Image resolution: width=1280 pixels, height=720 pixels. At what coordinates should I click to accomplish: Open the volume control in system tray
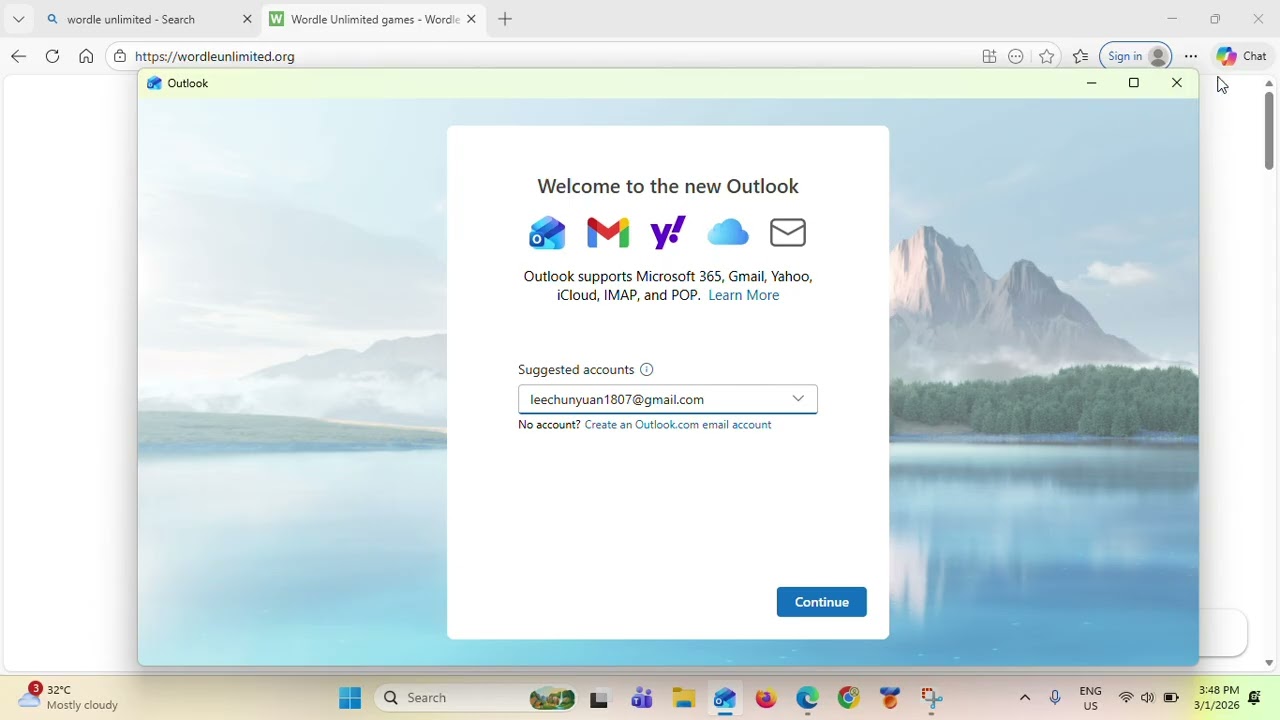[x=1147, y=698]
